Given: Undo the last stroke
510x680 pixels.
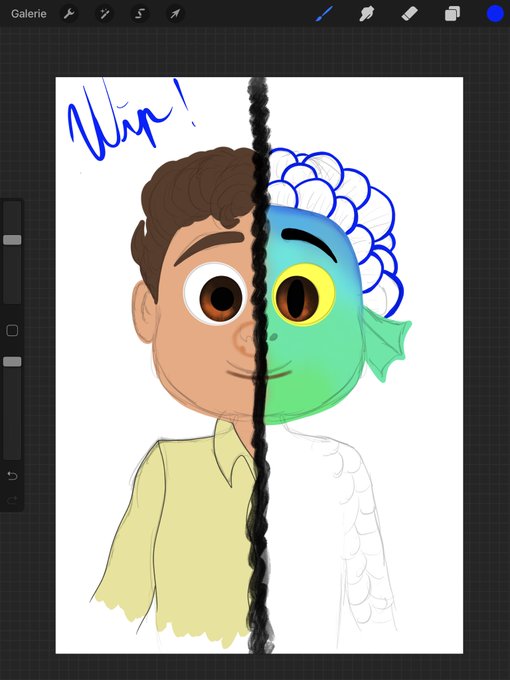Looking at the screenshot, I should click(12, 476).
